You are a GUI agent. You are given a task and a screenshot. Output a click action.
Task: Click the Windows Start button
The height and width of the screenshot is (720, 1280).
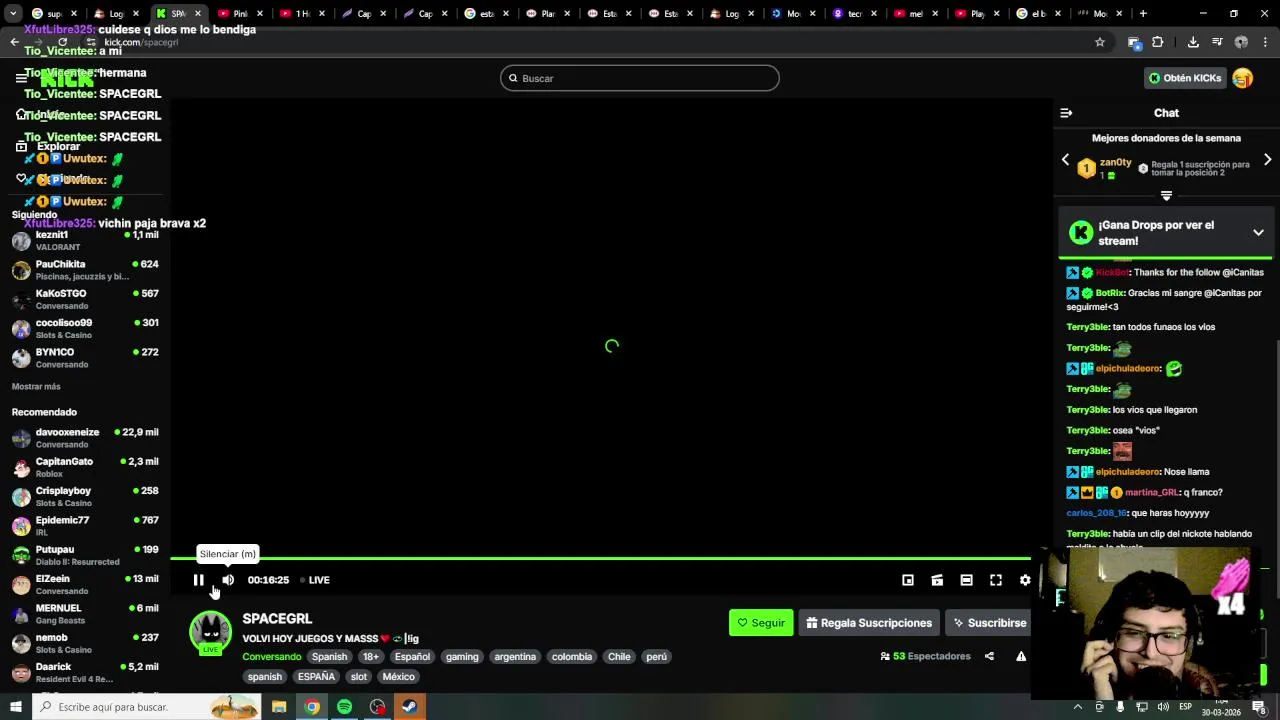point(15,707)
